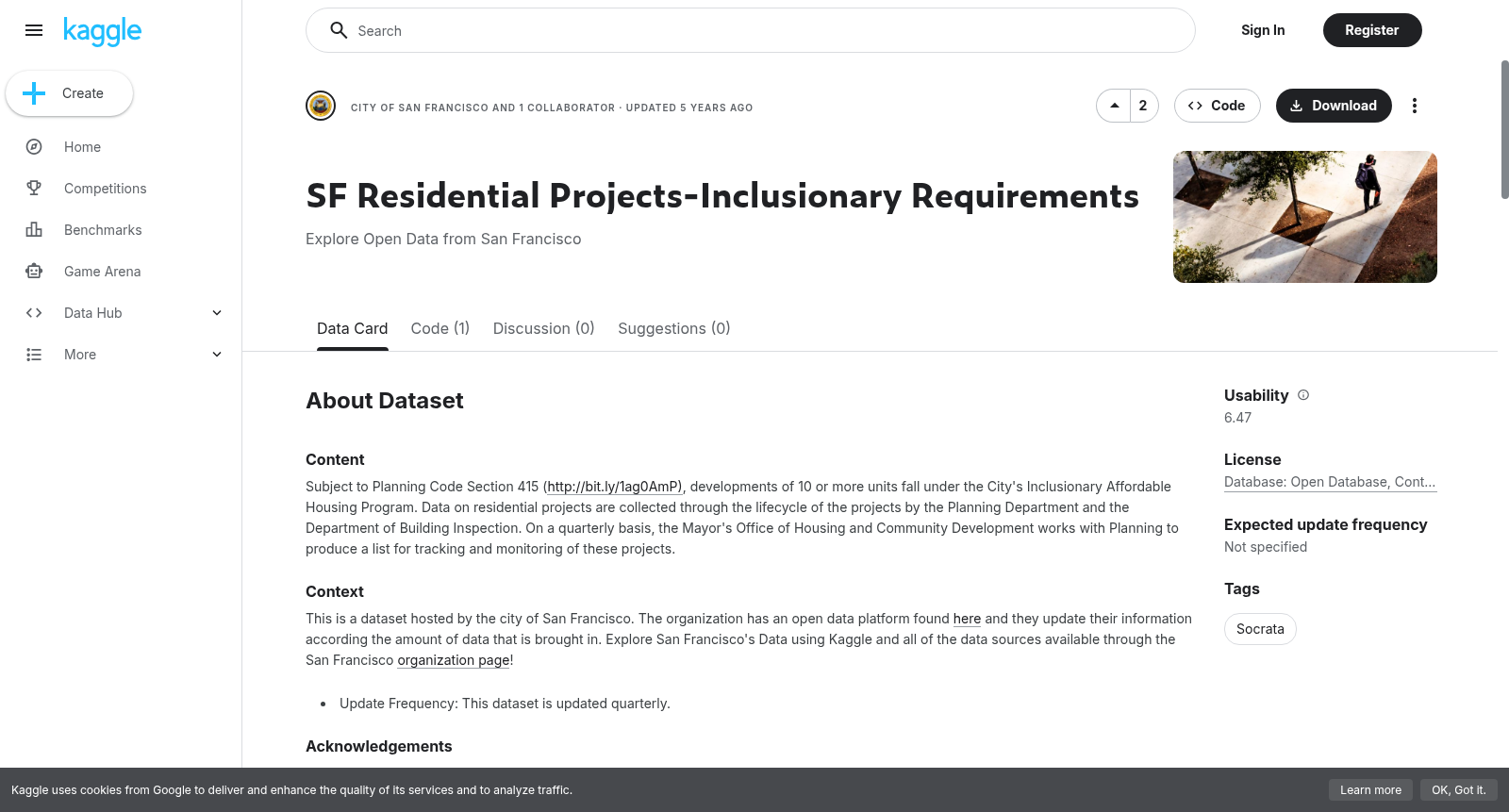Expand the Data Hub section chevron
This screenshot has height=812, width=1509.
click(217, 313)
